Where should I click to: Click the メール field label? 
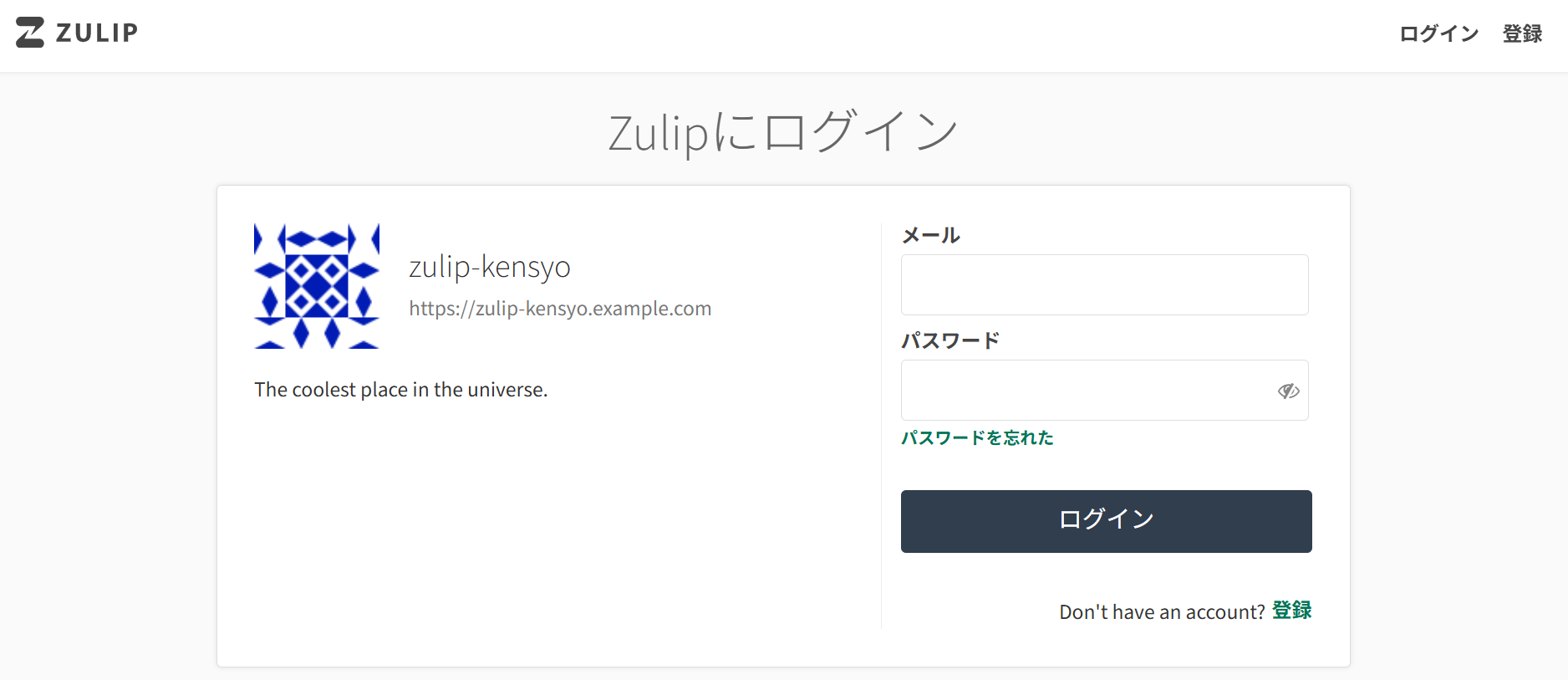[x=930, y=235]
